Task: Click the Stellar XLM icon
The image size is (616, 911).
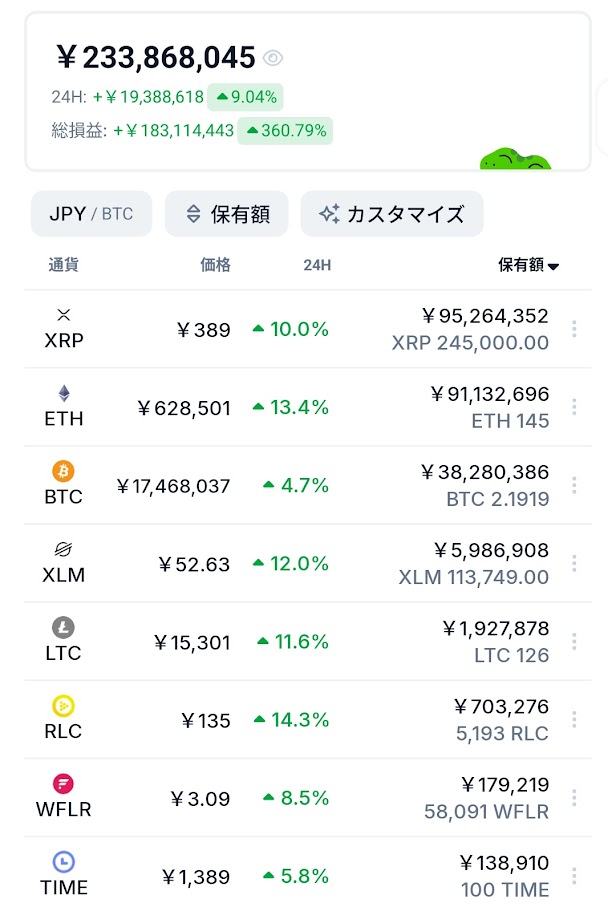Action: pyautogui.click(x=64, y=549)
